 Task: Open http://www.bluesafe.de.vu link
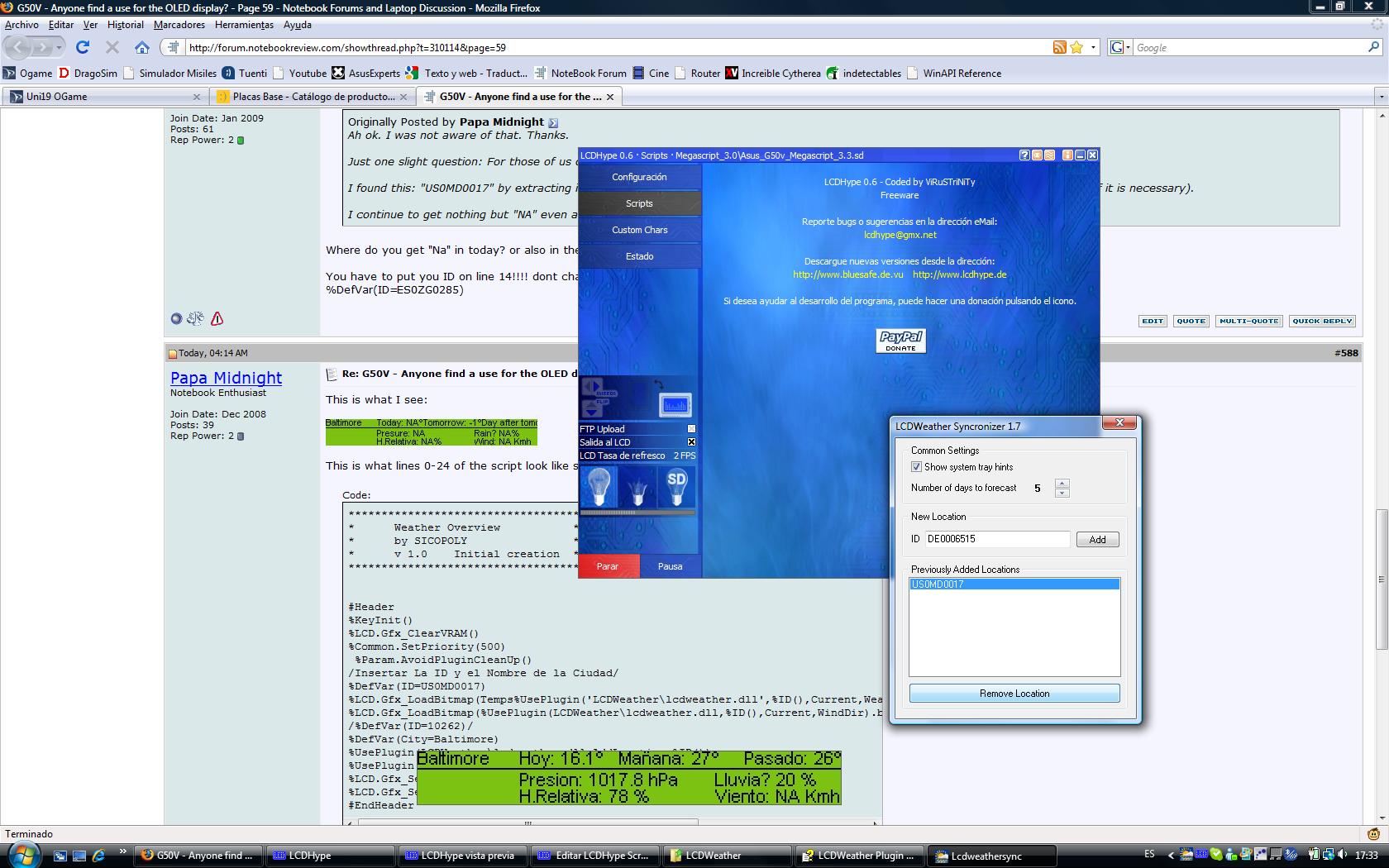click(847, 274)
